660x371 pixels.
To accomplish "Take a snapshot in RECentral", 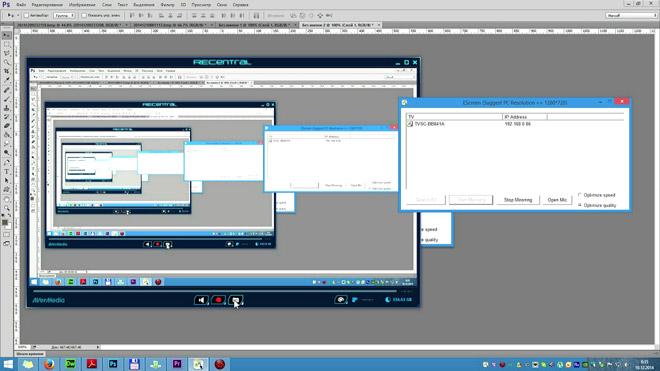I will click(x=236, y=300).
